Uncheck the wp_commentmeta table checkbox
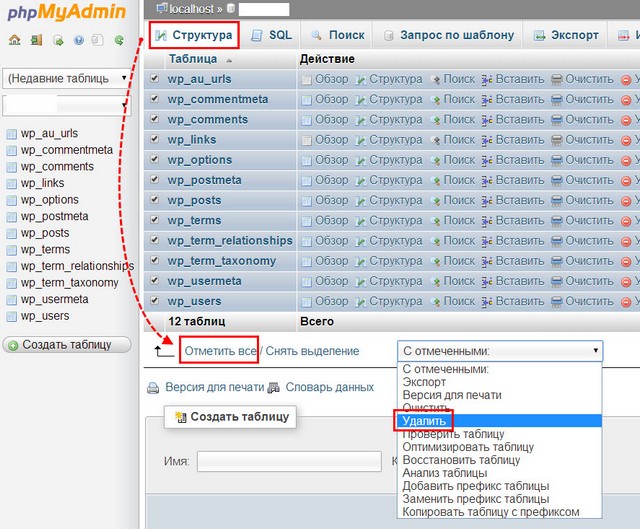Viewport: 640px width, 529px height. [x=154, y=98]
